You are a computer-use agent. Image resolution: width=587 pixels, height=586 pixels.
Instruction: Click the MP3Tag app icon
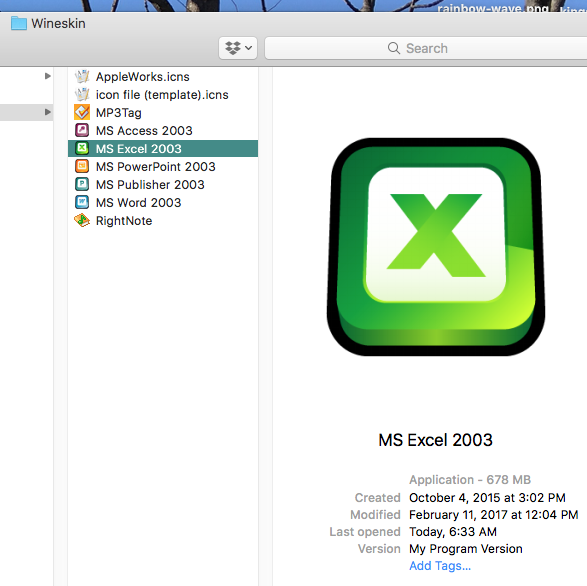coord(82,112)
